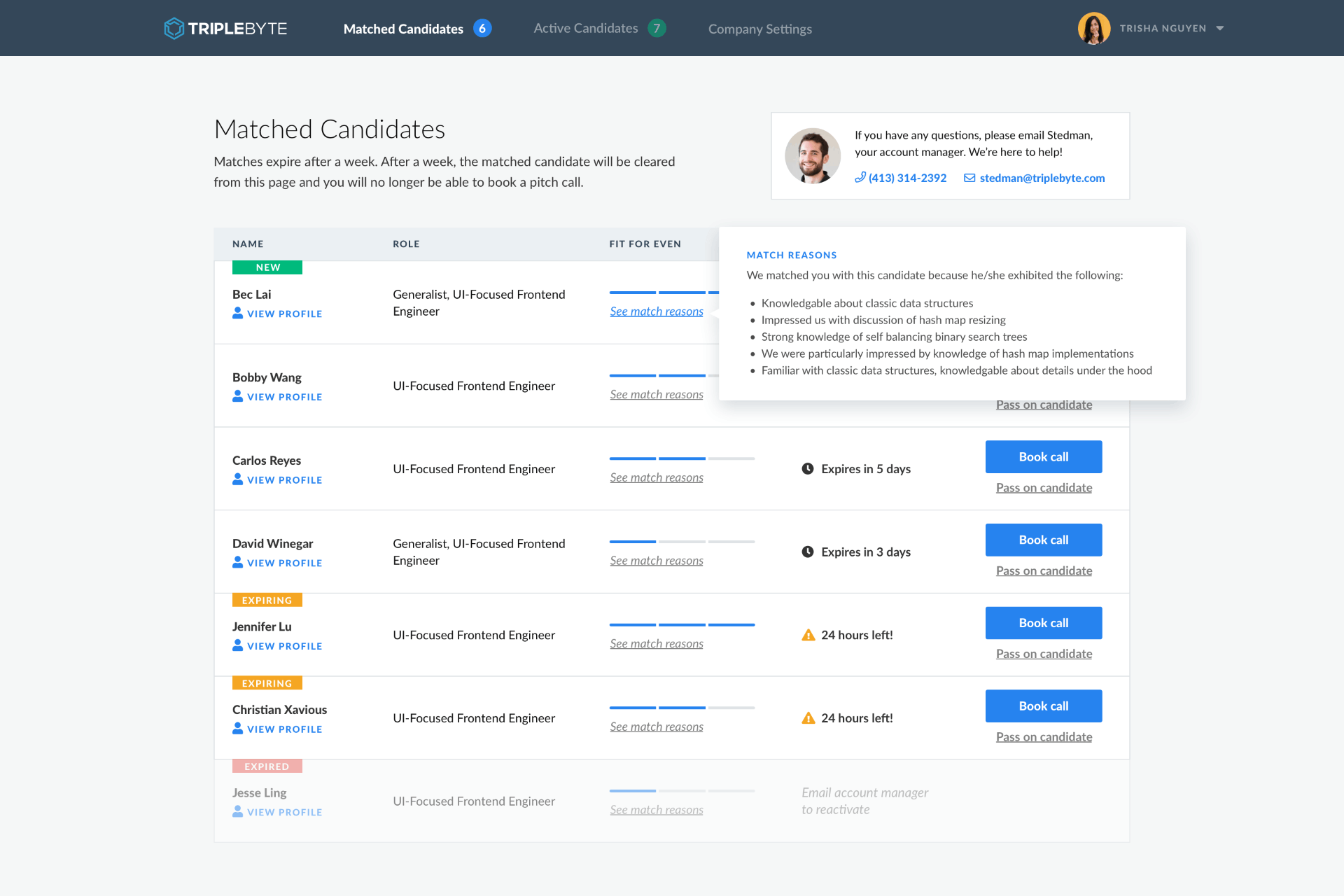
Task: See match reasons for Bobby Wang
Action: click(x=656, y=393)
